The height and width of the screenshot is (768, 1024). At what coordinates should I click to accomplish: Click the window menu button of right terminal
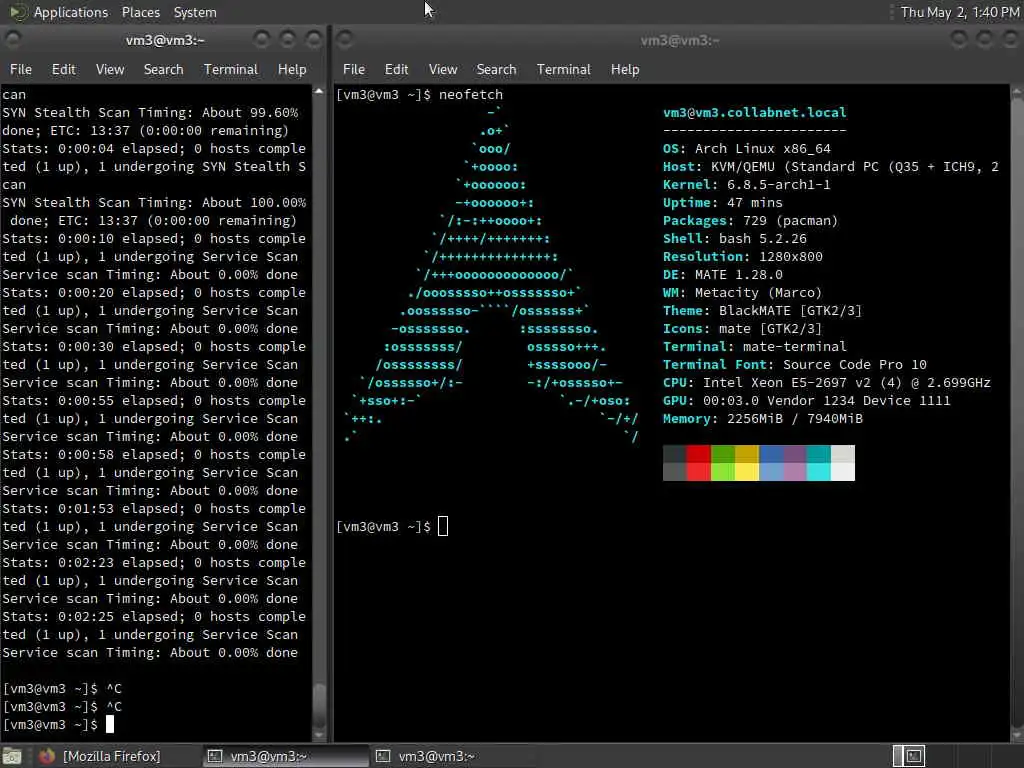pos(345,40)
